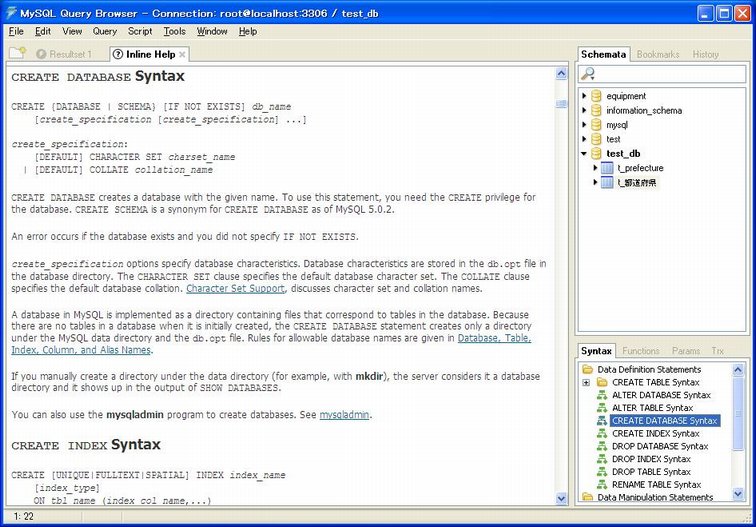Open the Edit menu

pyautogui.click(x=42, y=31)
